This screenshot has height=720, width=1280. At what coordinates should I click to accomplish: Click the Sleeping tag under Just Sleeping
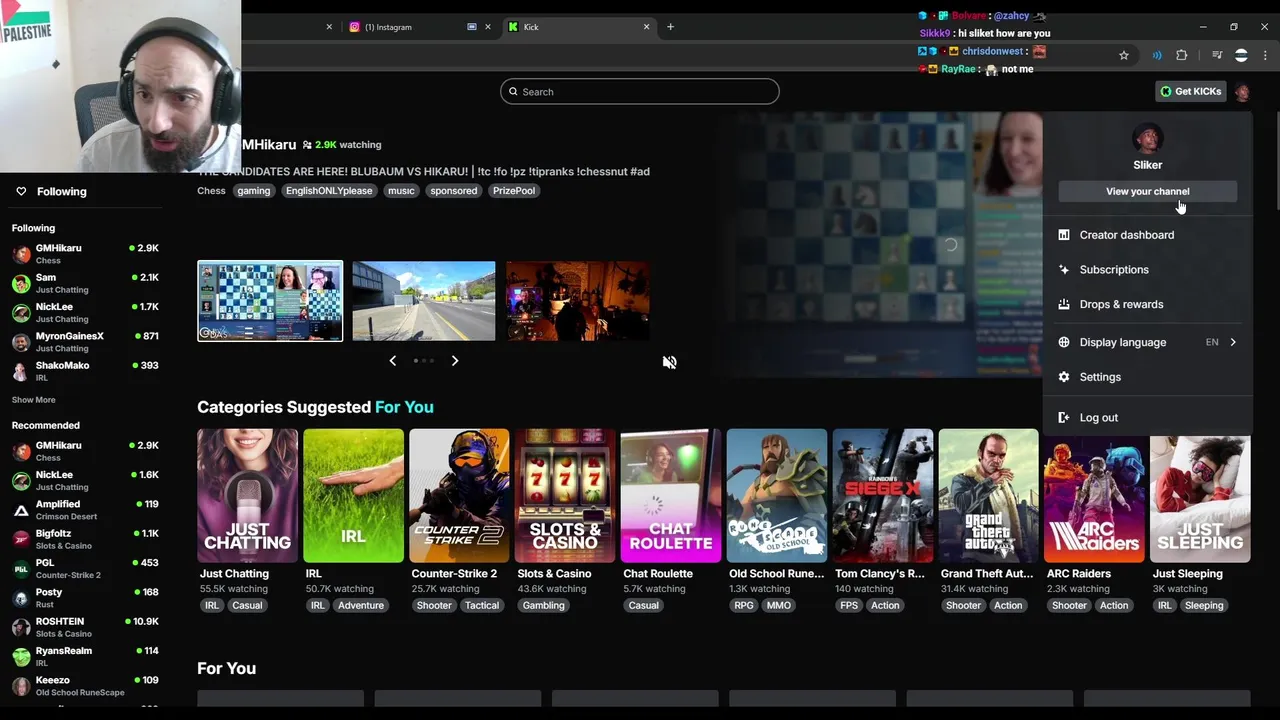pos(1204,606)
